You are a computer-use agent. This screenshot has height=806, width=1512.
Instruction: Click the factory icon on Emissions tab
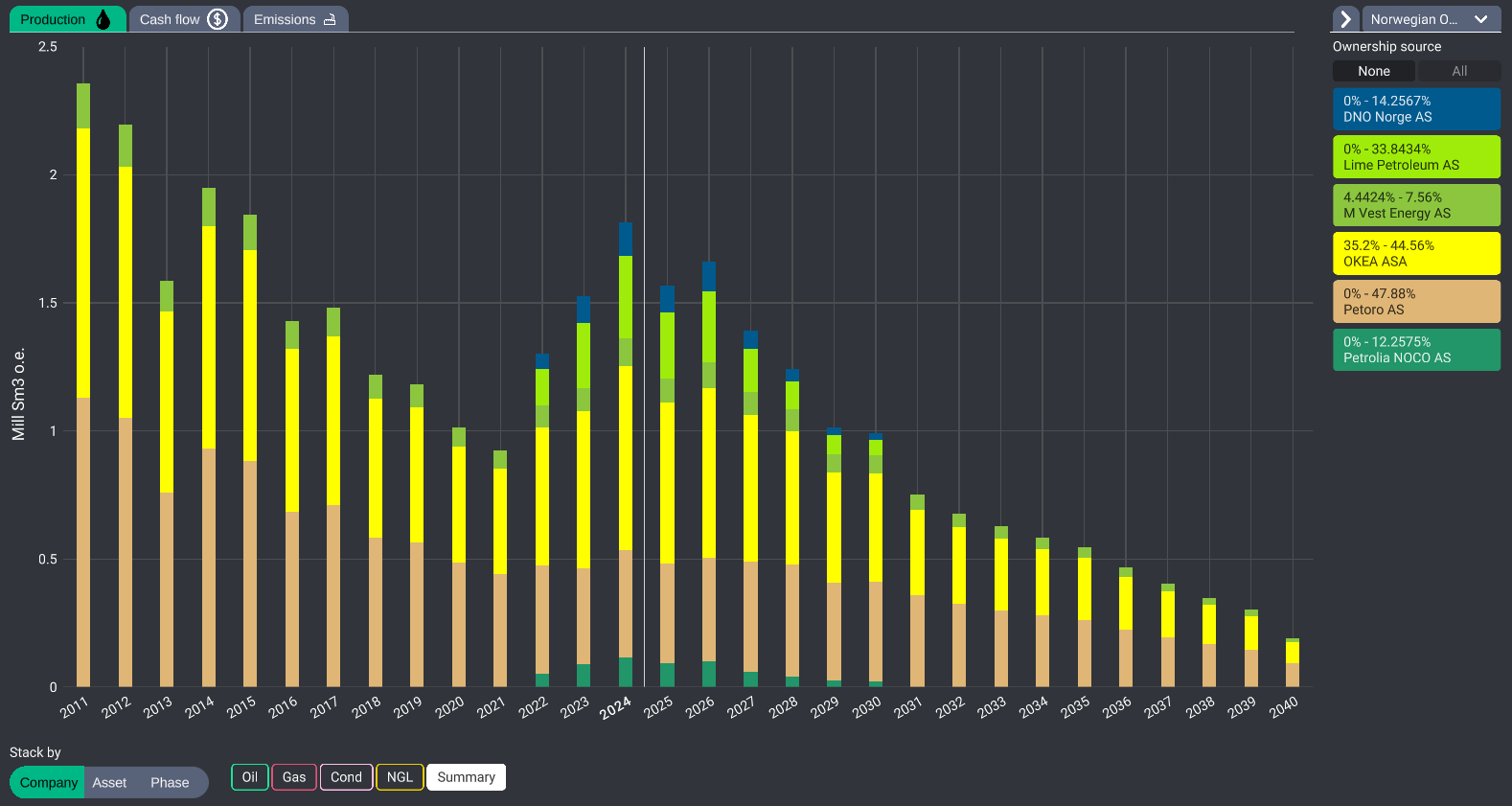330,19
